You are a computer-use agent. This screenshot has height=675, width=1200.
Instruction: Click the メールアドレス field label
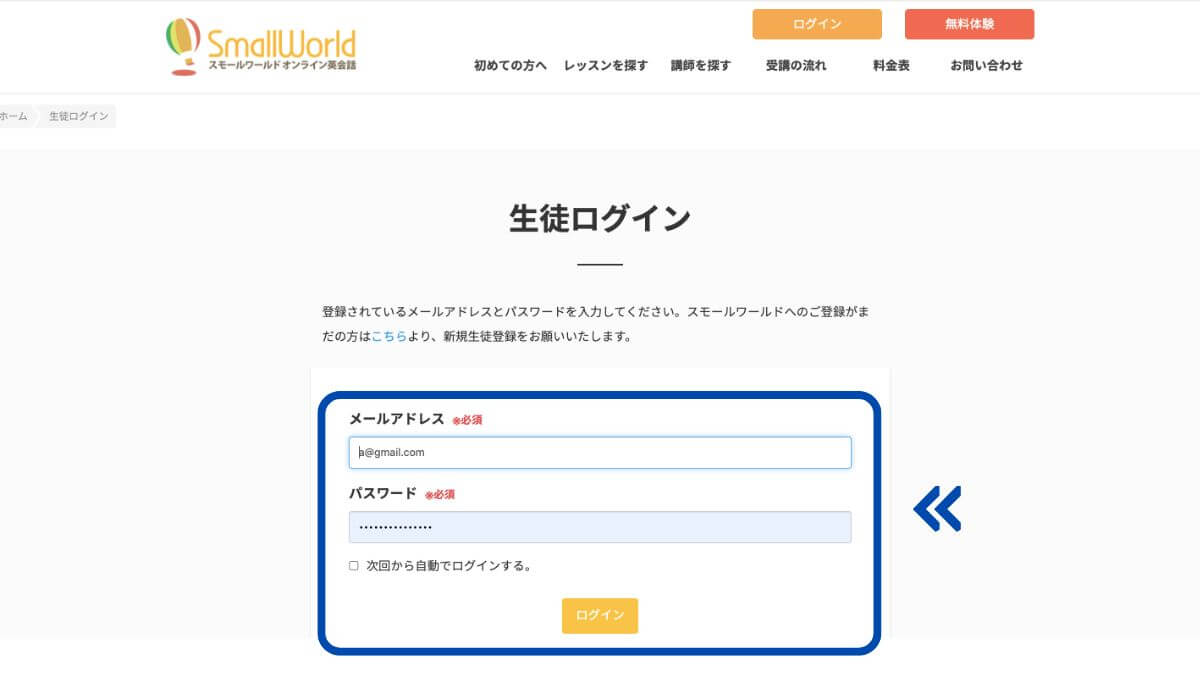396,419
